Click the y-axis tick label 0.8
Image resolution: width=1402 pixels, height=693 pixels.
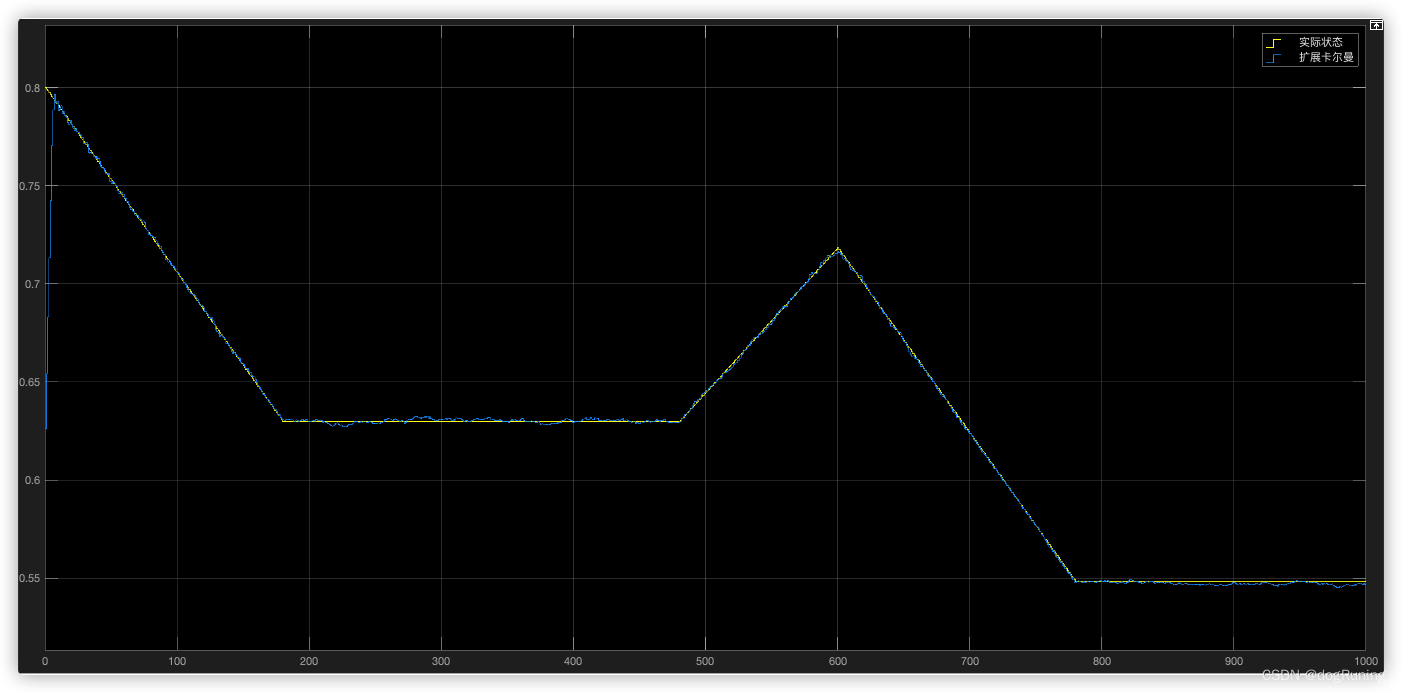pos(34,88)
